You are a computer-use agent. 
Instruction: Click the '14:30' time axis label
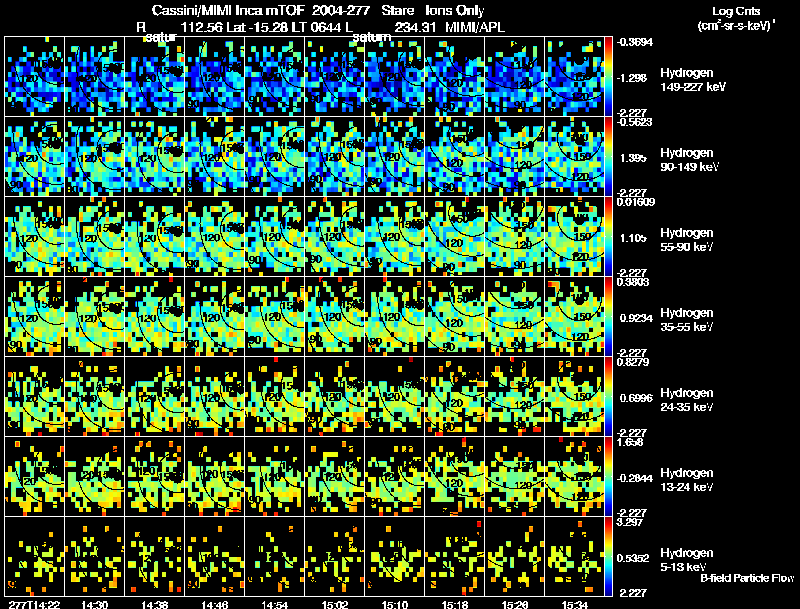94,604
